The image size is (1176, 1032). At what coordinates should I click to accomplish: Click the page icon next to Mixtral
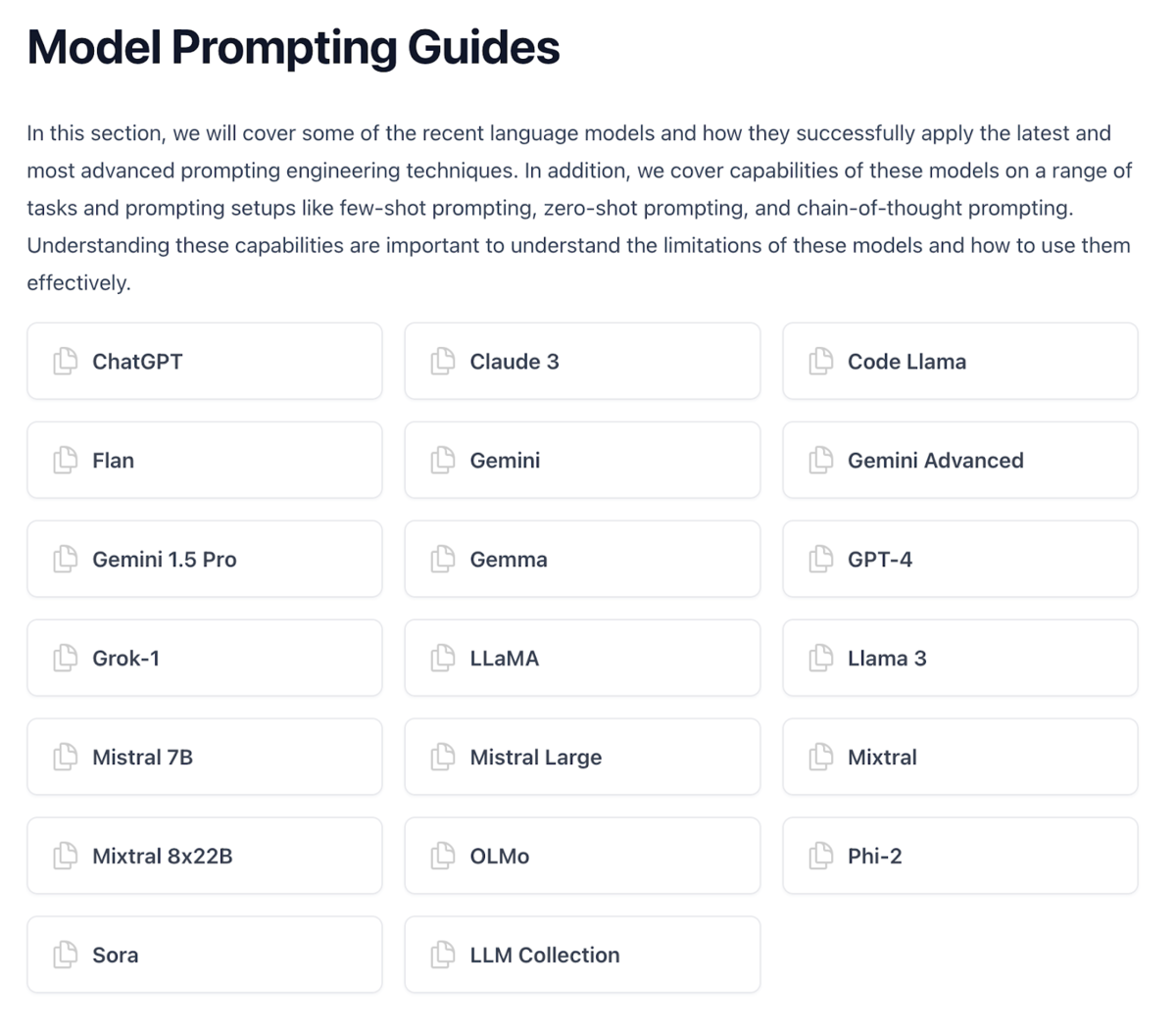(821, 757)
